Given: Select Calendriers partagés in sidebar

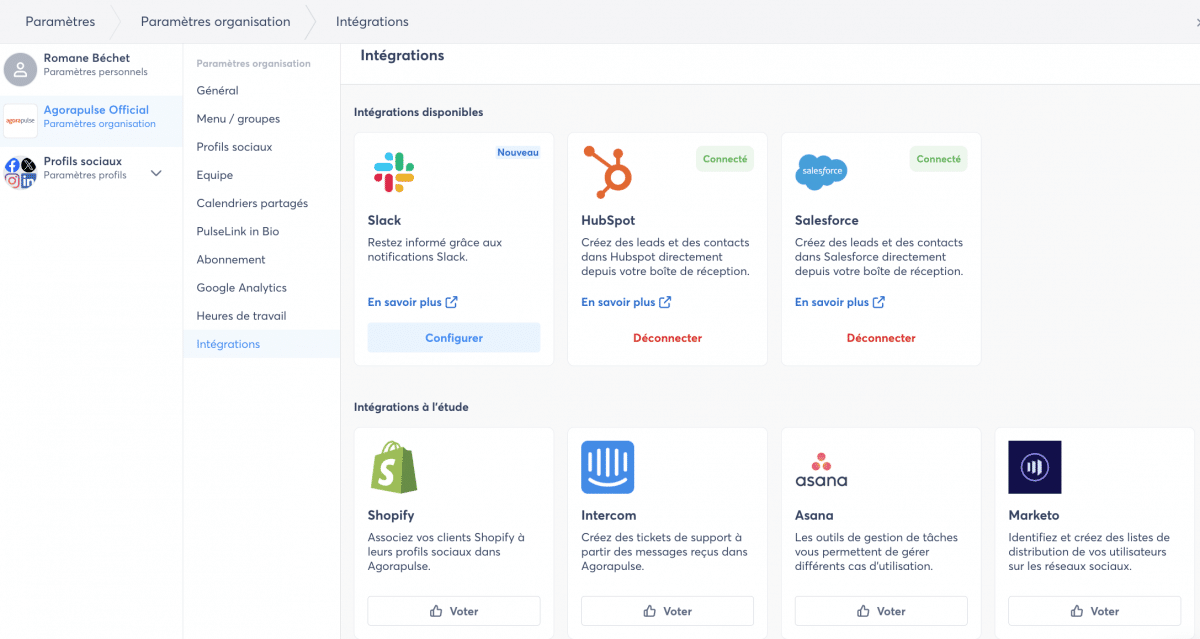Looking at the screenshot, I should (x=252, y=203).
